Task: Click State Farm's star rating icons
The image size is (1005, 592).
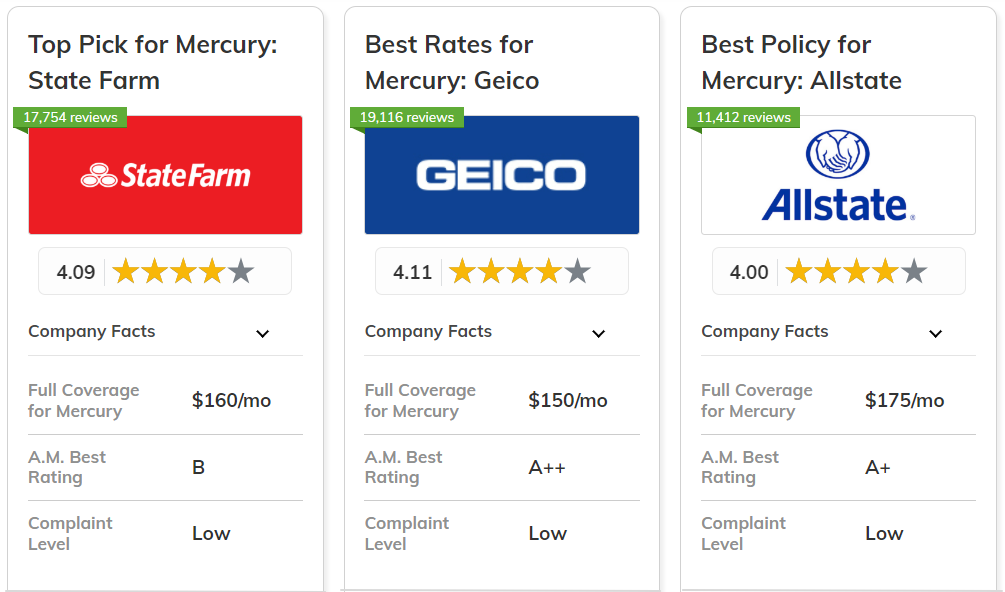Action: [183, 271]
